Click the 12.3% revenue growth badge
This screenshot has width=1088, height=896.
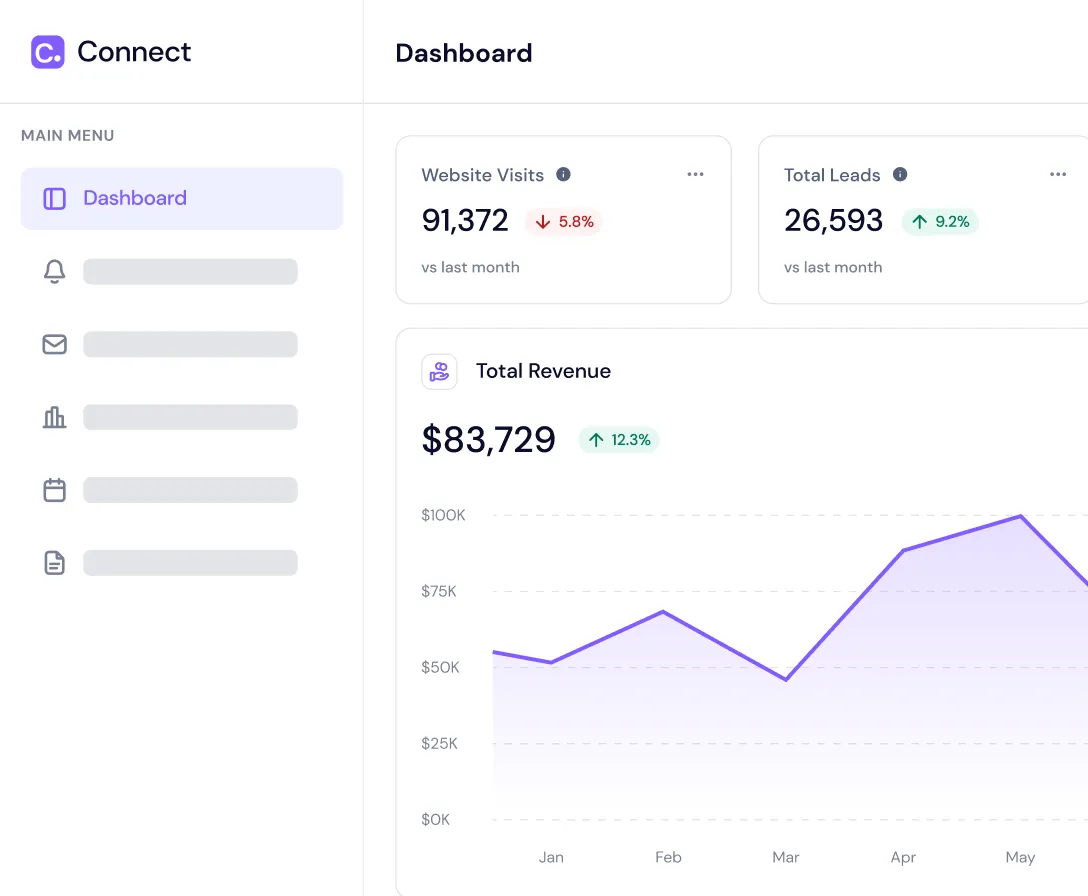[x=619, y=440]
